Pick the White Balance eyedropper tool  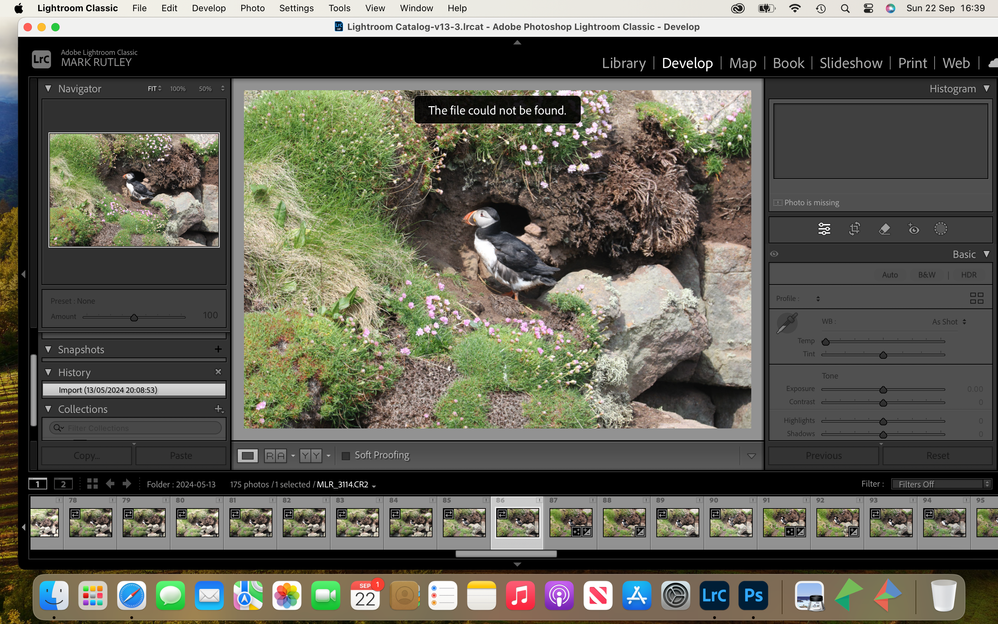click(788, 324)
